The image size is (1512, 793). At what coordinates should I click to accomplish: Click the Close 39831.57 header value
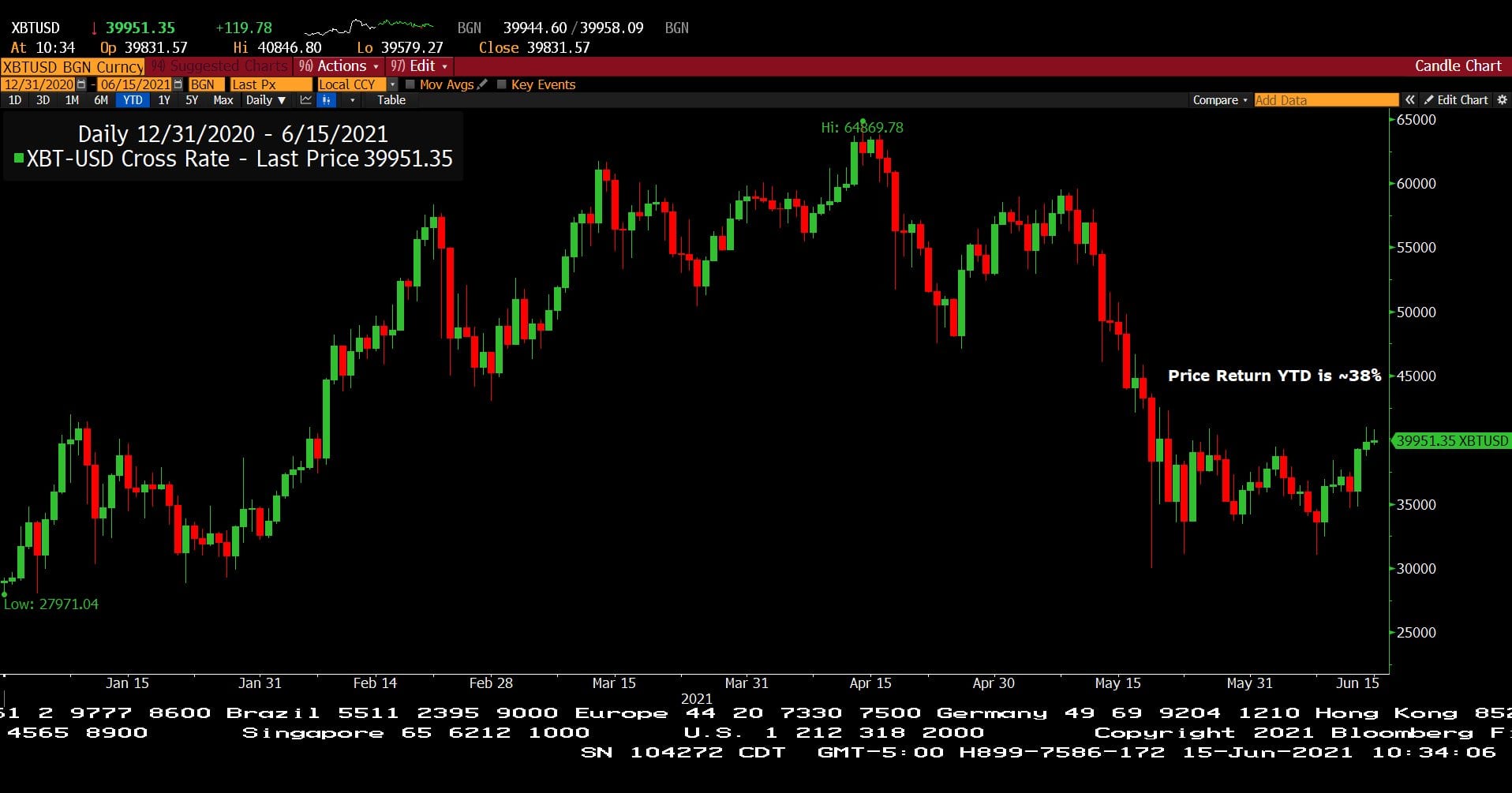click(534, 47)
